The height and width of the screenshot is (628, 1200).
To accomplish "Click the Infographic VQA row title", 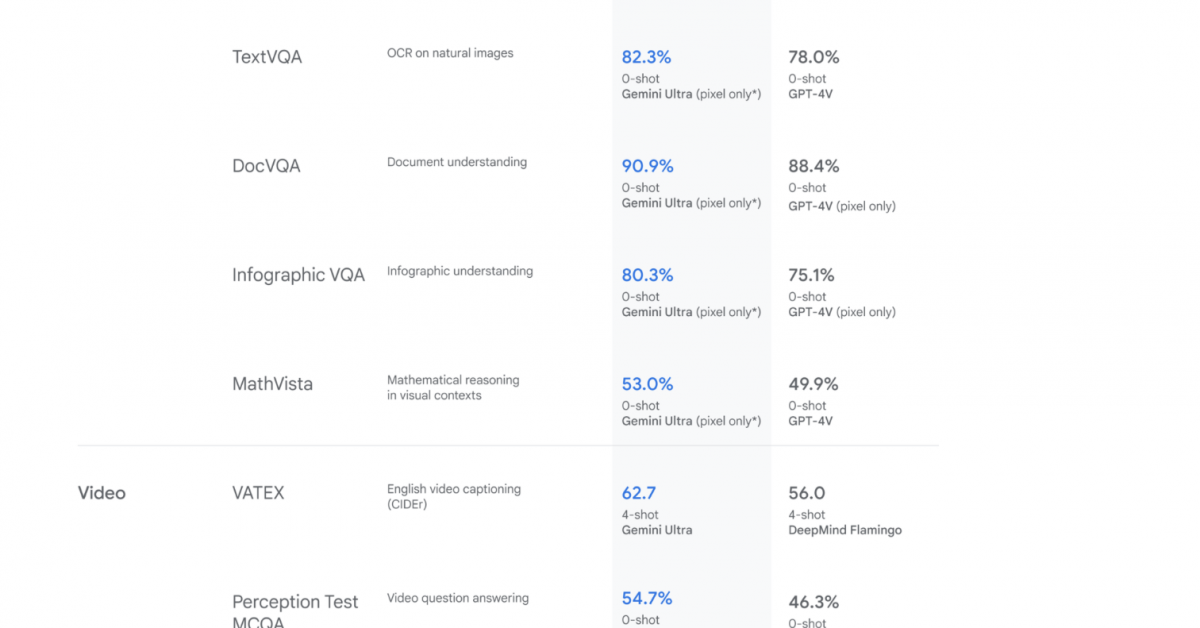I will [x=299, y=275].
